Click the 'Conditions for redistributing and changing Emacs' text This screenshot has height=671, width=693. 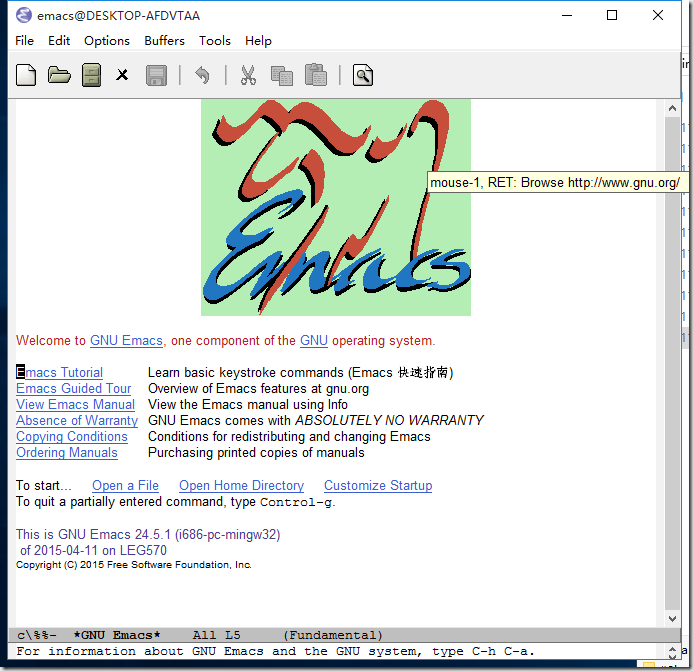(x=289, y=436)
